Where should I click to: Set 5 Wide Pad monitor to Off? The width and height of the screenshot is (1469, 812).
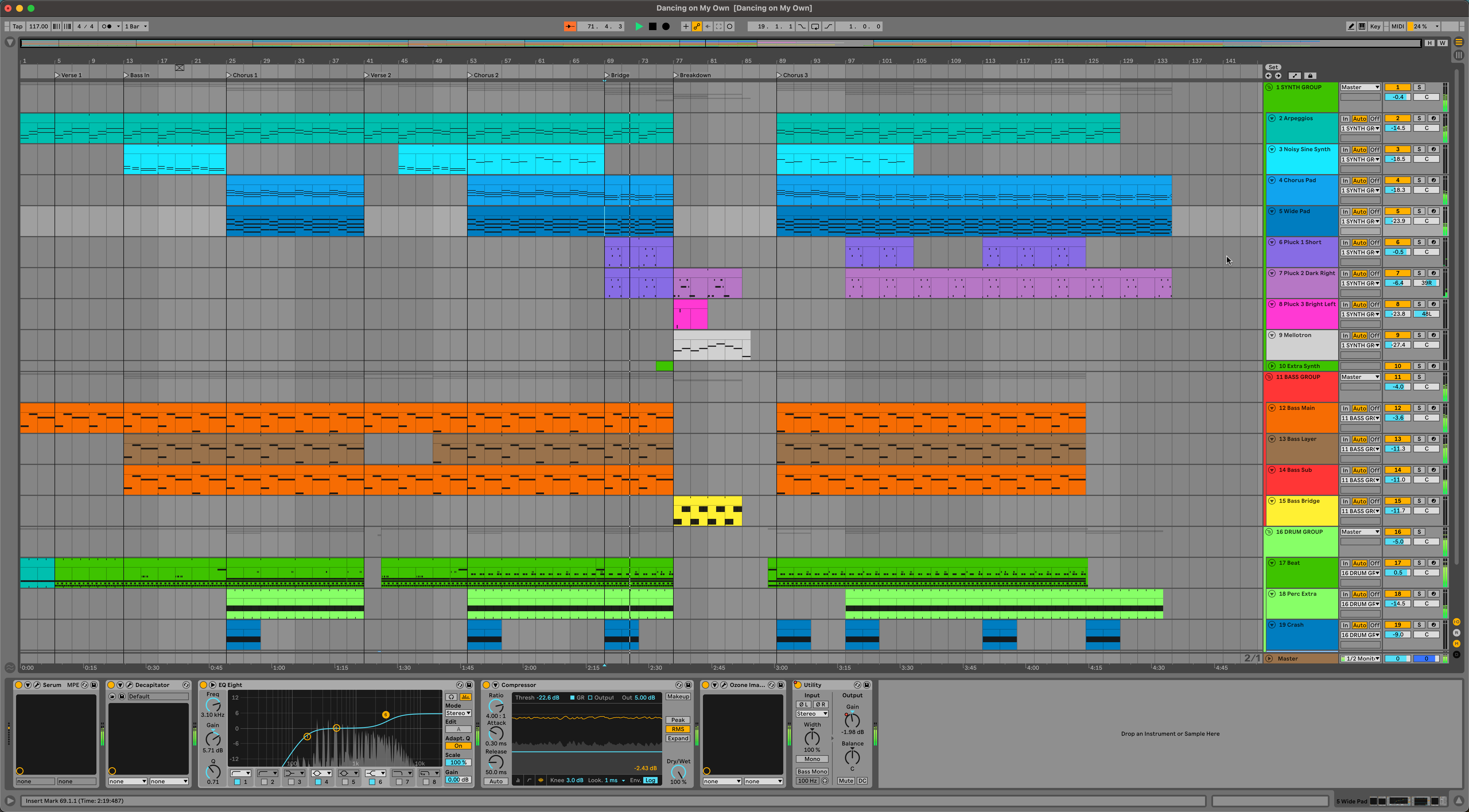pos(1375,212)
